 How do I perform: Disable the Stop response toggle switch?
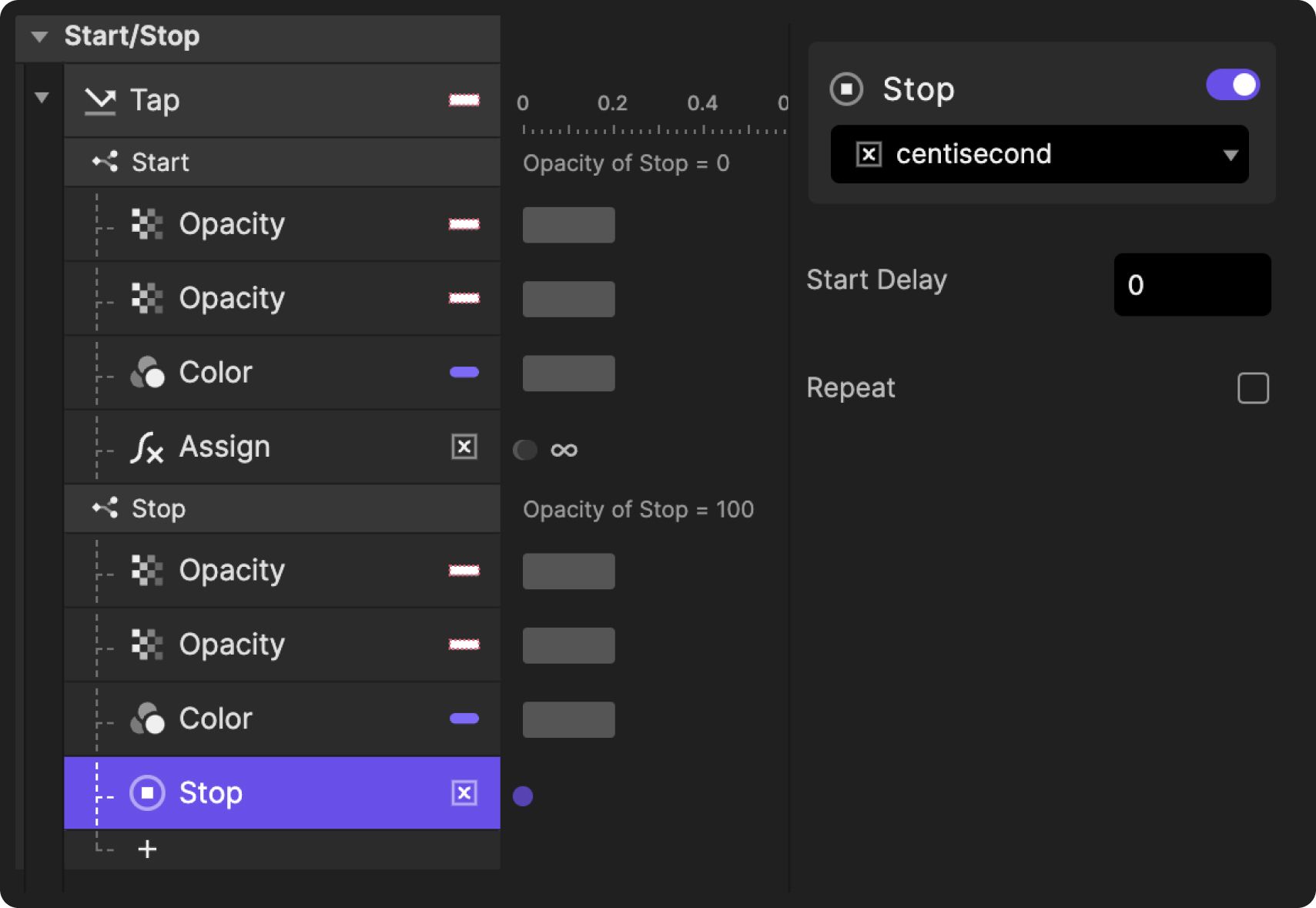click(x=1232, y=85)
